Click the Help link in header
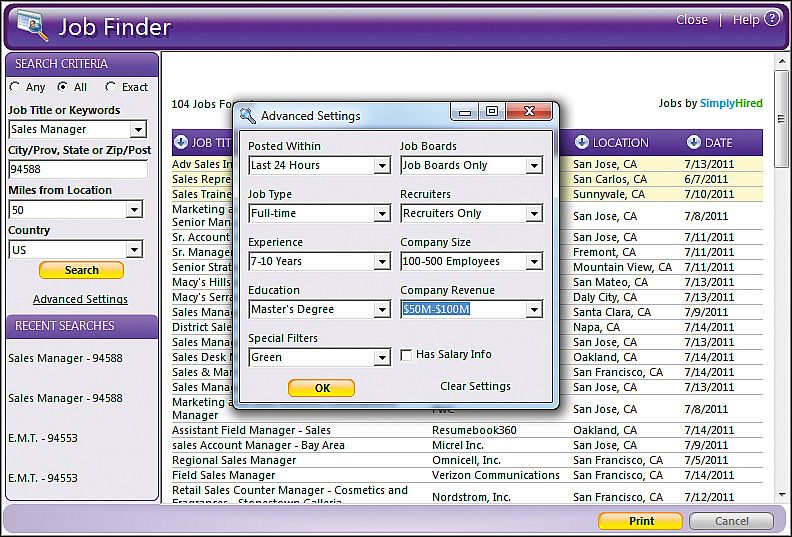Screen dimensions: 792x537 click(x=746, y=20)
